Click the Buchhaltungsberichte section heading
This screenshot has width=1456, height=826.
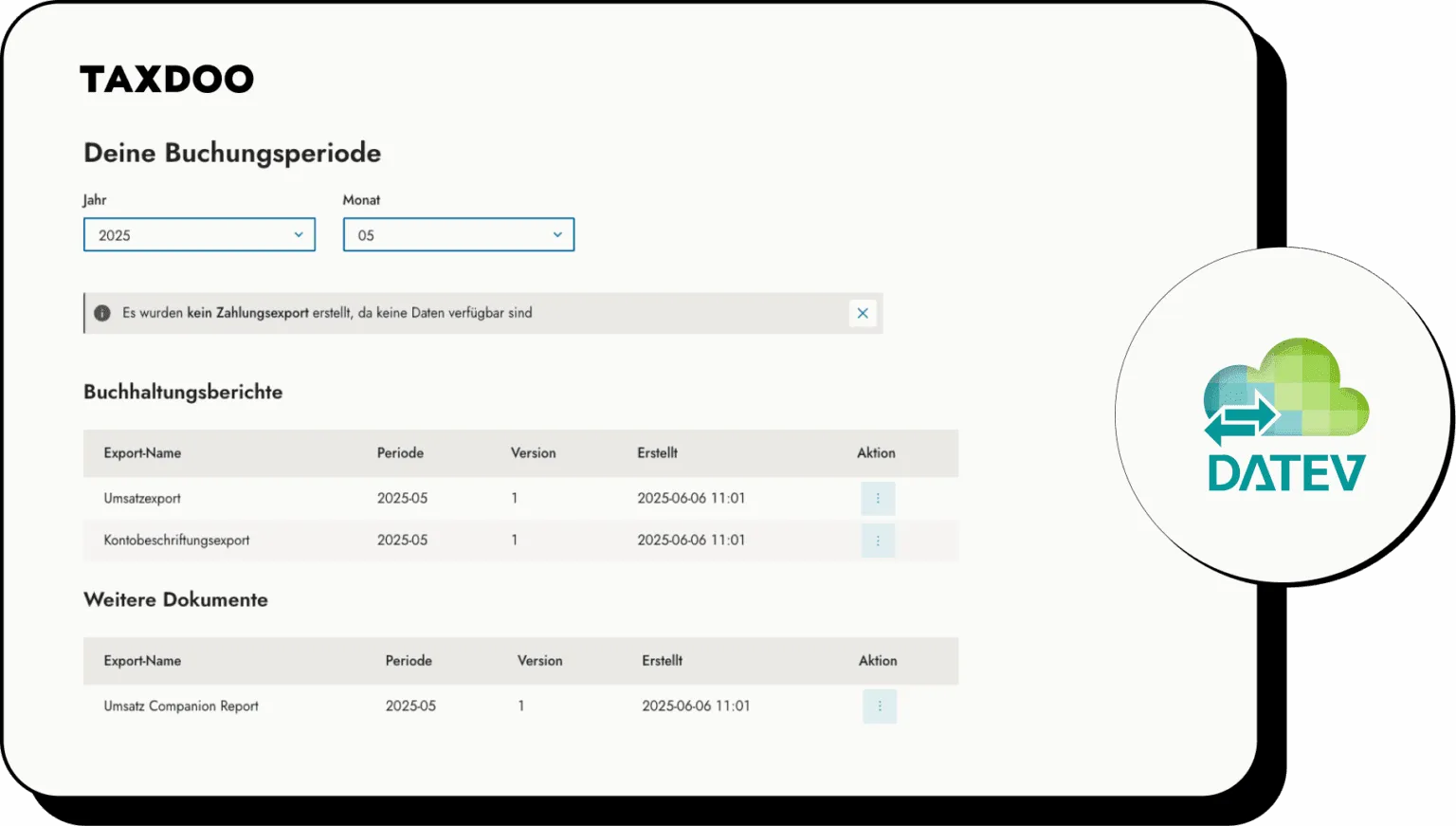(x=183, y=392)
